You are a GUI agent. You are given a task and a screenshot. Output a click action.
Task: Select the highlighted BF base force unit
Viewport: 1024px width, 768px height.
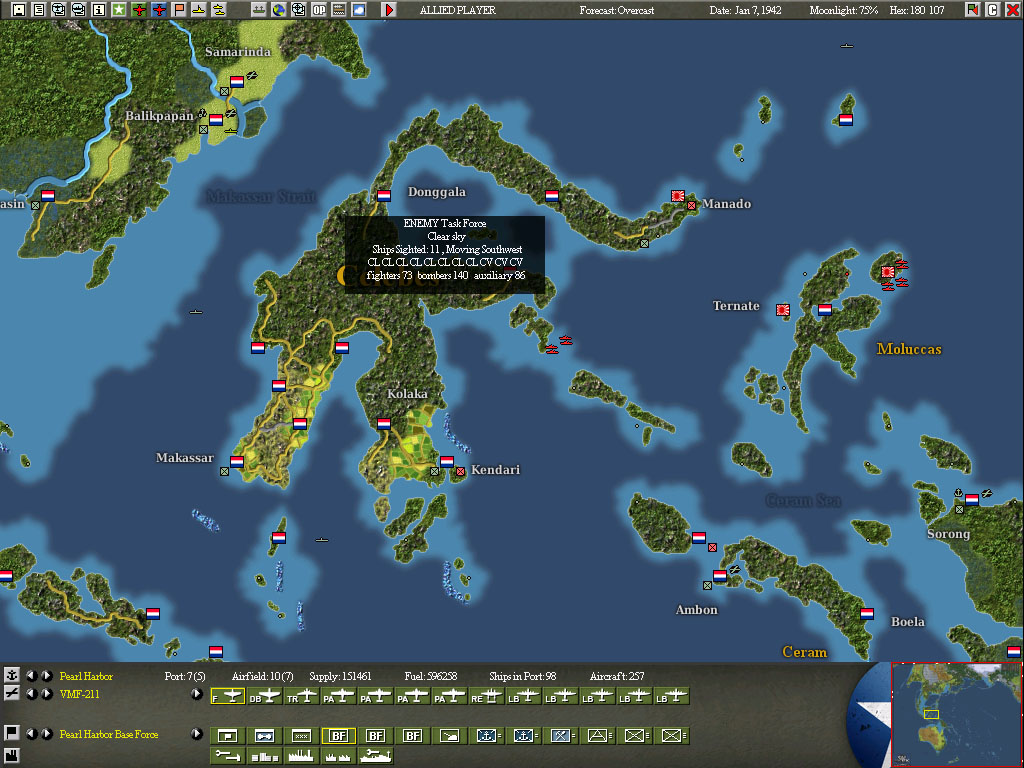[x=338, y=735]
